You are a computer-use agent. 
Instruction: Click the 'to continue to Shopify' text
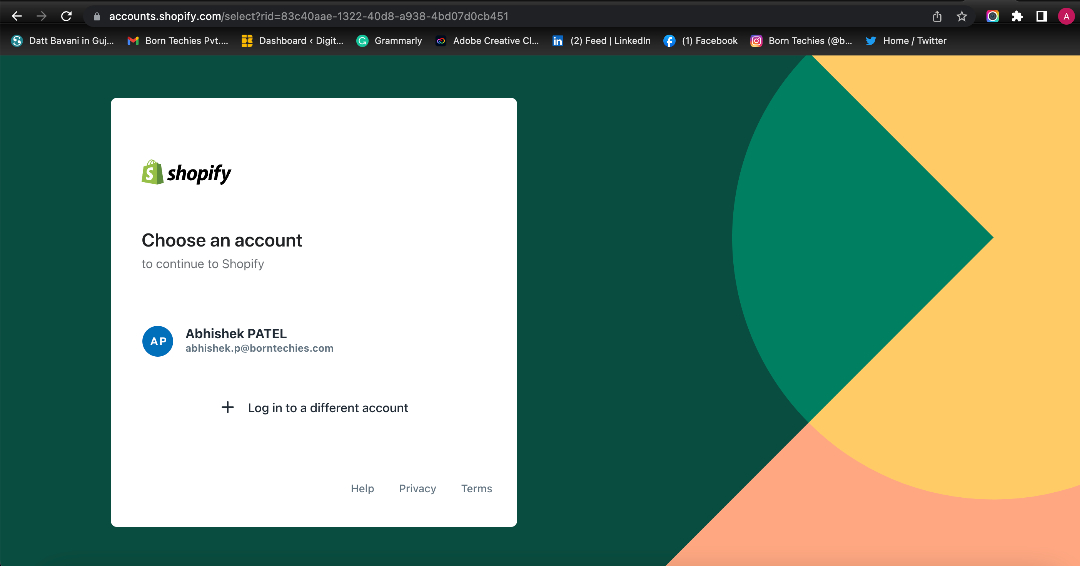(203, 264)
